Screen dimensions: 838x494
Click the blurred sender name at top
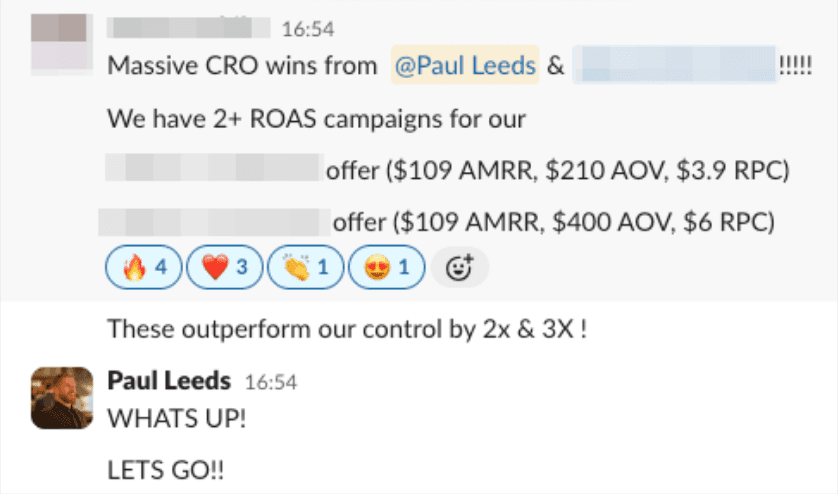(188, 28)
